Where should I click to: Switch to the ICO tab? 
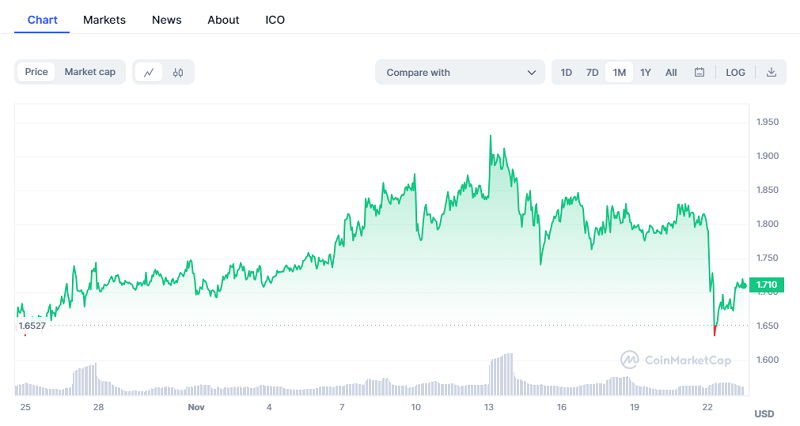[275, 20]
